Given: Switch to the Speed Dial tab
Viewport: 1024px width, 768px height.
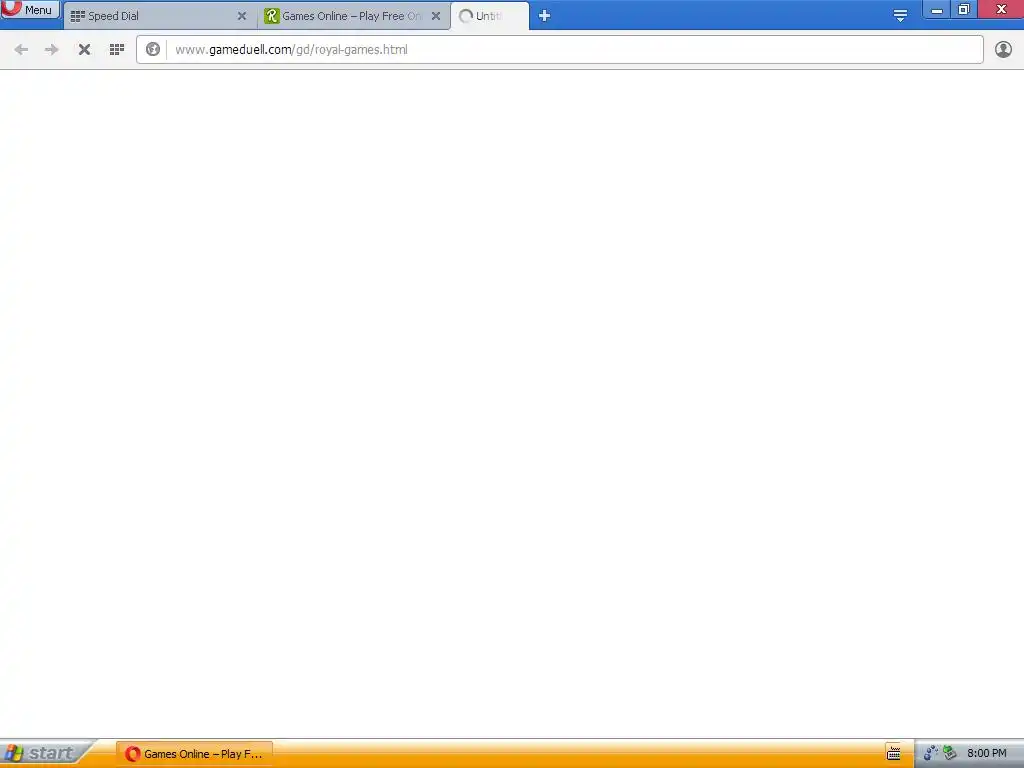Looking at the screenshot, I should pos(160,16).
